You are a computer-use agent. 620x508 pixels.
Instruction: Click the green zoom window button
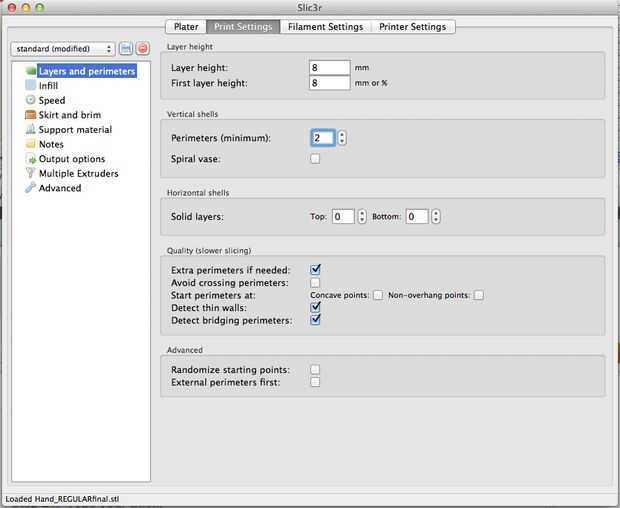pyautogui.click(x=40, y=7)
